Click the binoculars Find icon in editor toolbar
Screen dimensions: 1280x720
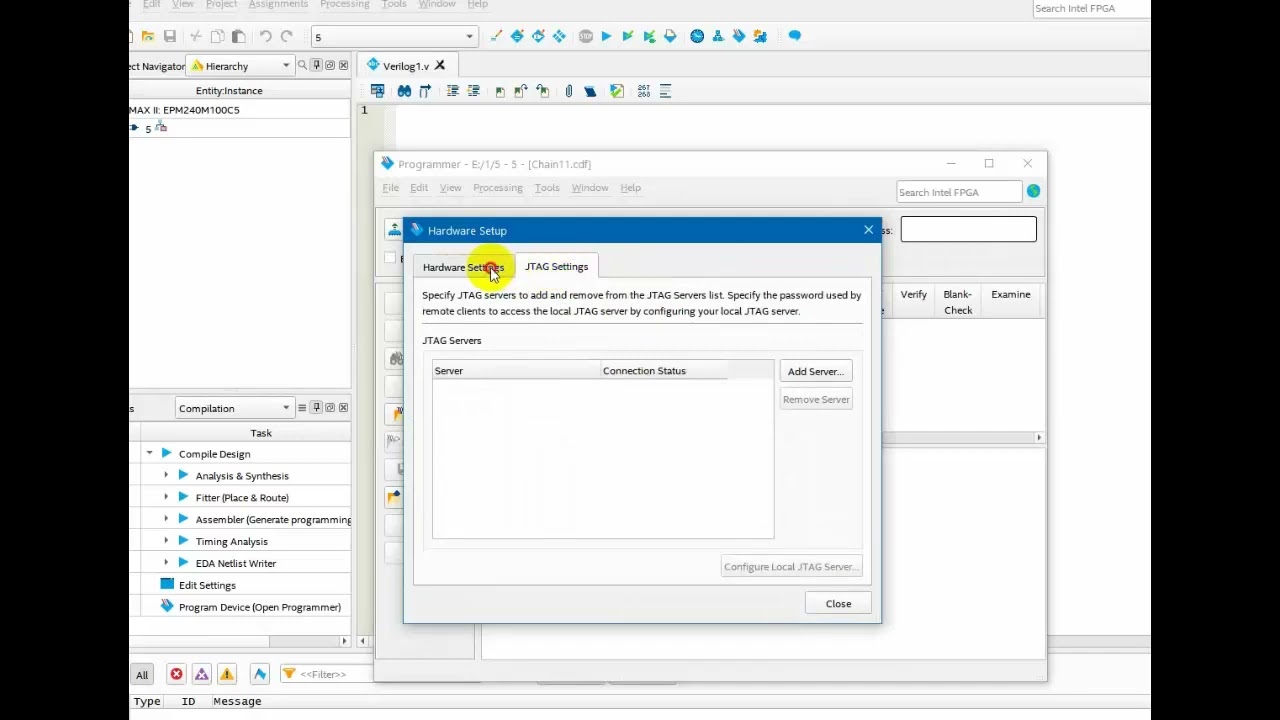click(x=404, y=91)
